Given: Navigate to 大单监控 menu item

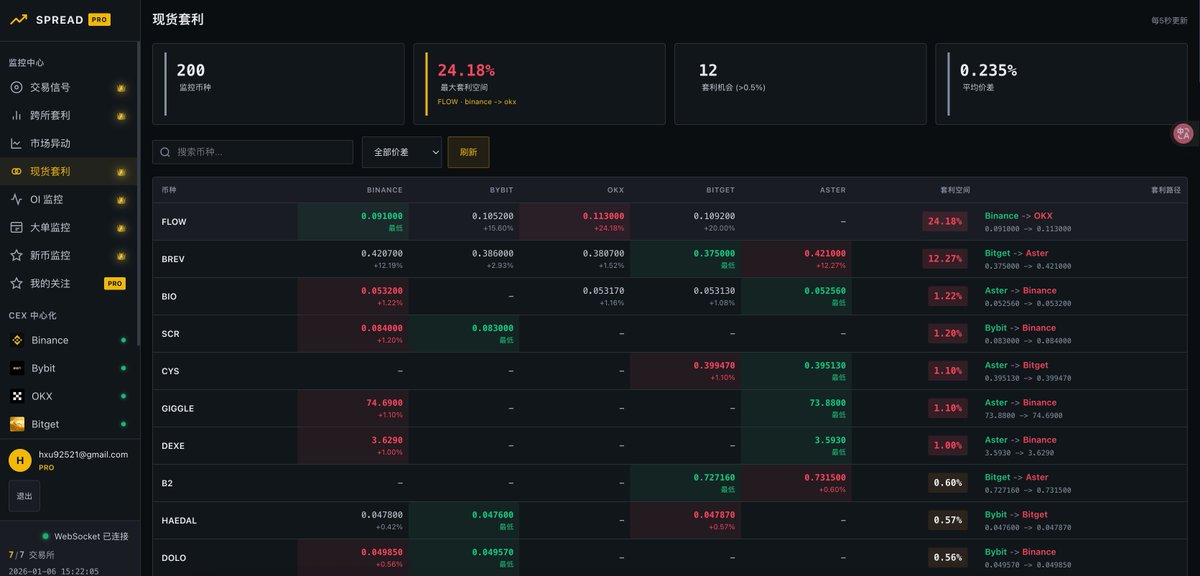Looking at the screenshot, I should click(69, 227).
